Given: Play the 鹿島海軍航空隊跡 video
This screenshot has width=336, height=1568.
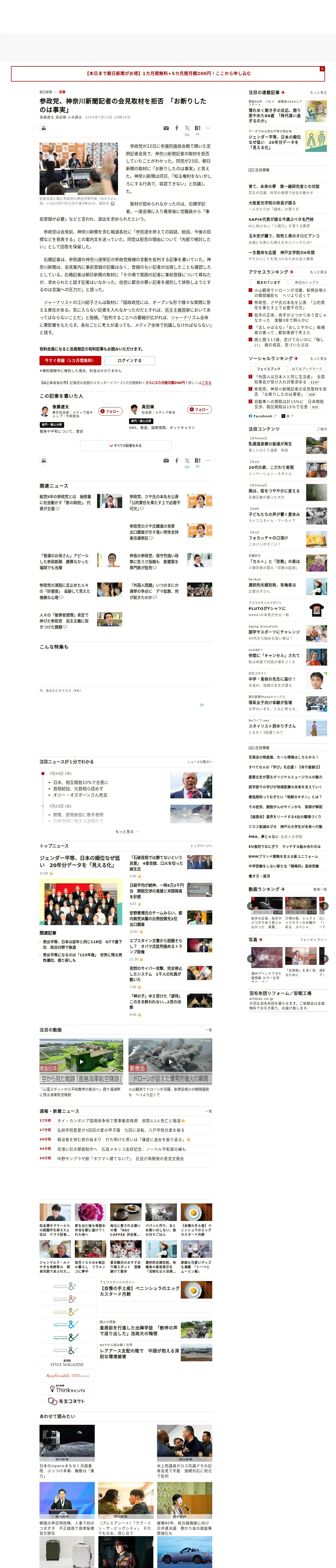Looking at the screenshot, I should tap(81, 1062).
